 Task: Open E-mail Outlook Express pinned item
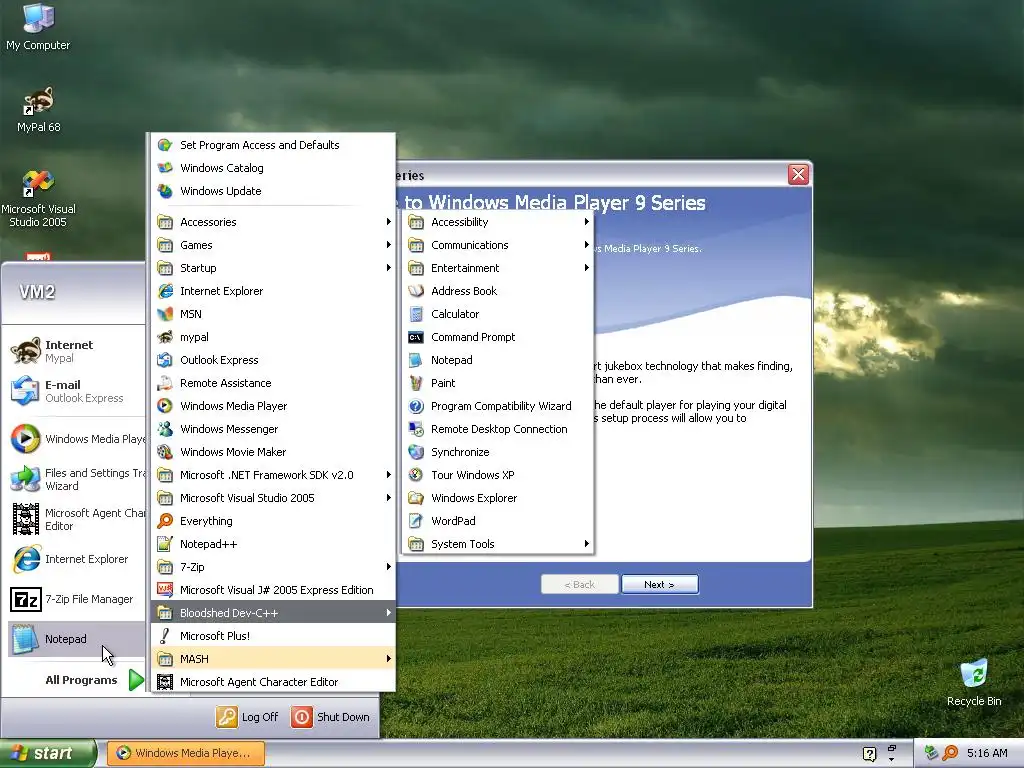[74, 391]
